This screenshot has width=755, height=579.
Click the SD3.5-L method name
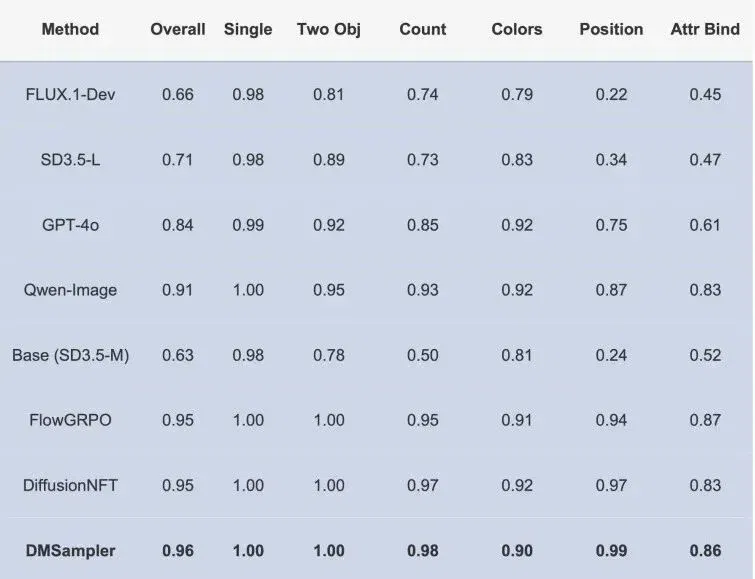pyautogui.click(x=70, y=159)
